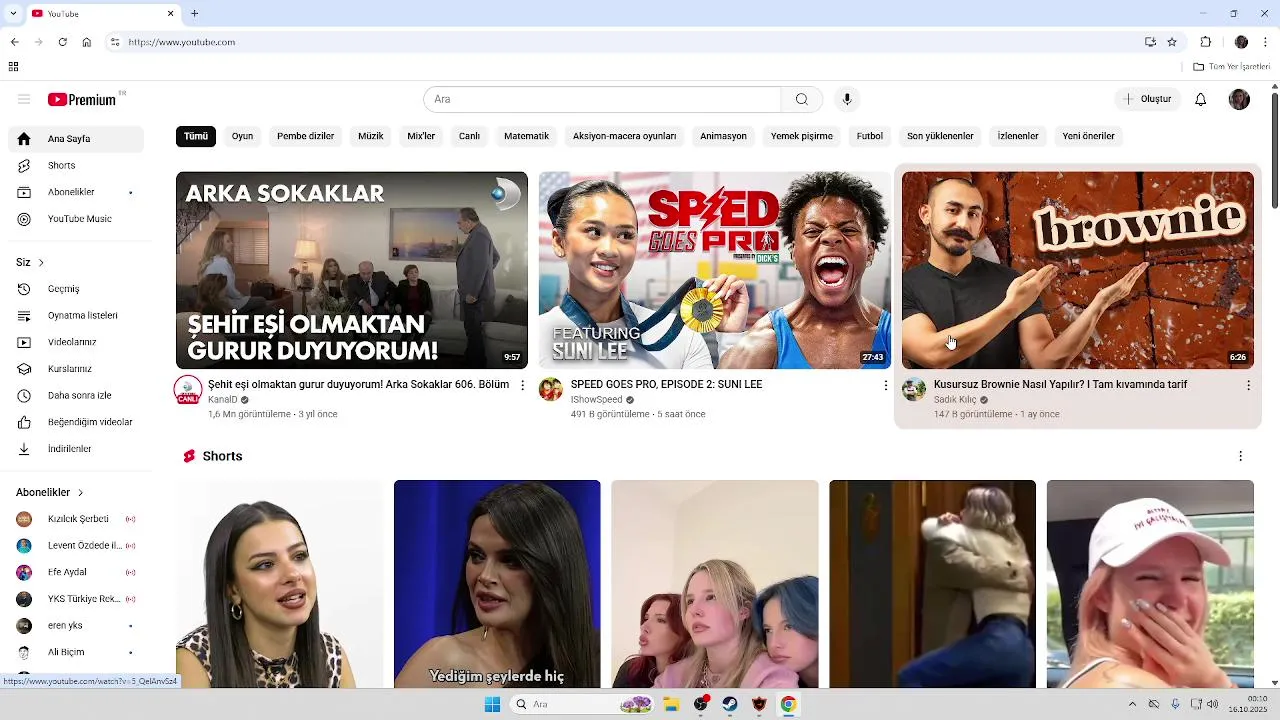Select the Aksiyon-macera oyunları chip
1280x720 pixels.
click(x=625, y=136)
